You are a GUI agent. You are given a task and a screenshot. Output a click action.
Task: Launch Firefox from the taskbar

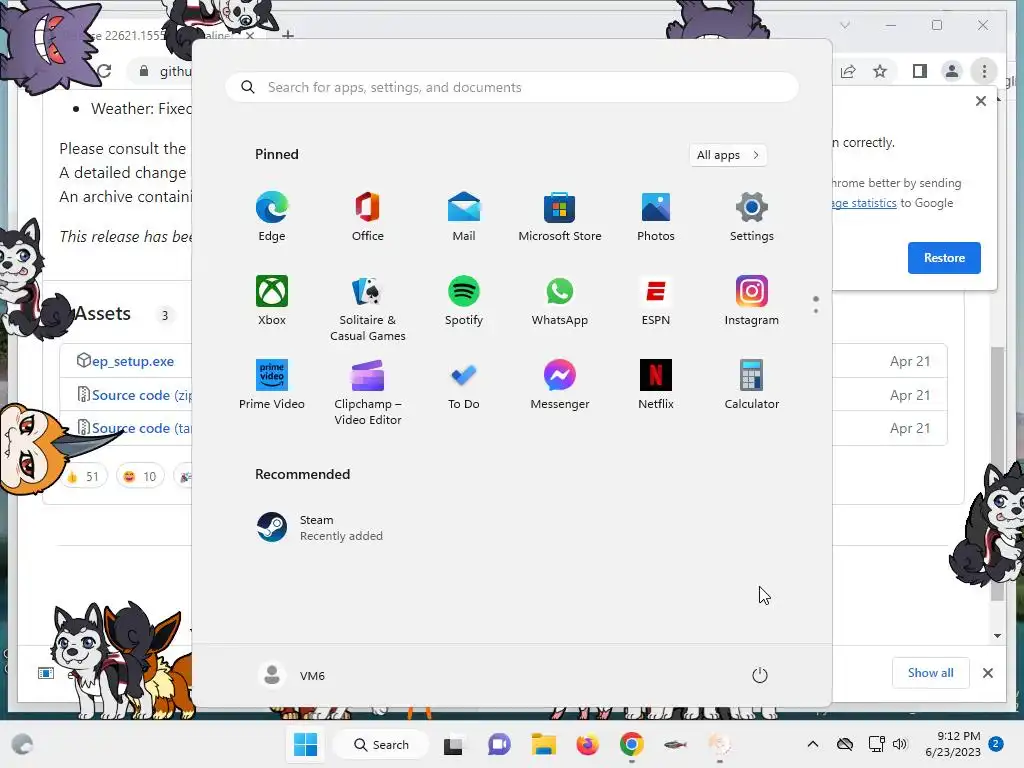pos(587,744)
